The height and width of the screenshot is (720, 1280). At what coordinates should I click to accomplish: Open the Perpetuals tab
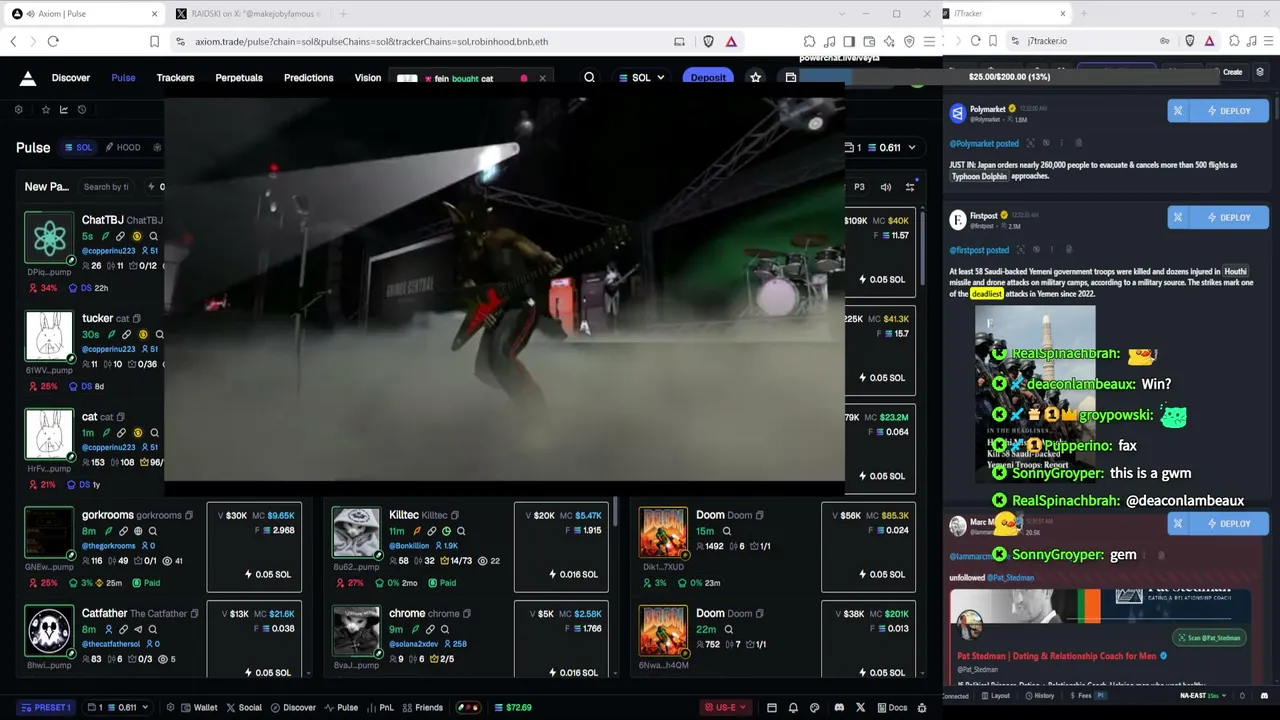click(239, 78)
